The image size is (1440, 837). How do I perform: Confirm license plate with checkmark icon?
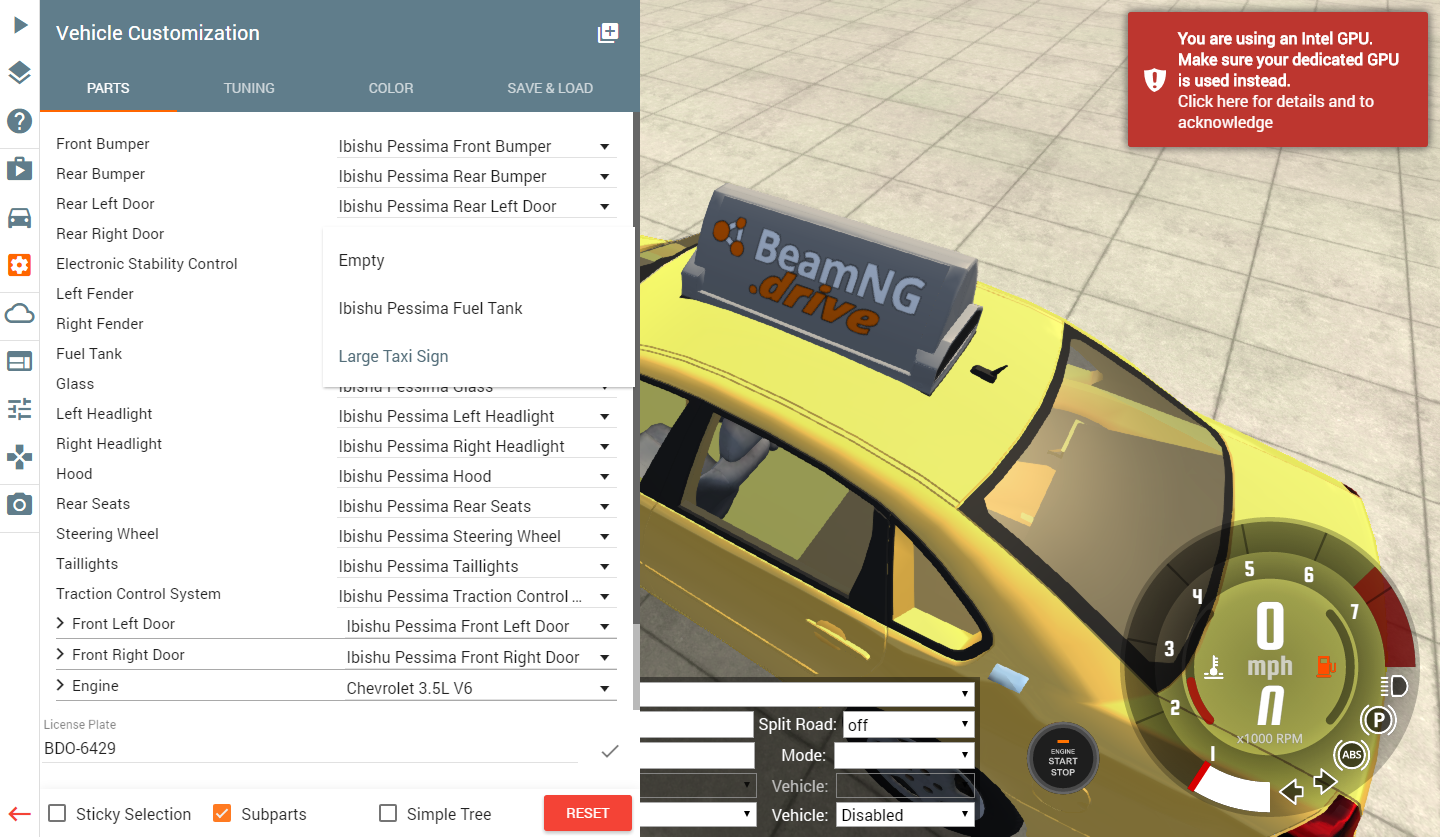[x=610, y=751]
